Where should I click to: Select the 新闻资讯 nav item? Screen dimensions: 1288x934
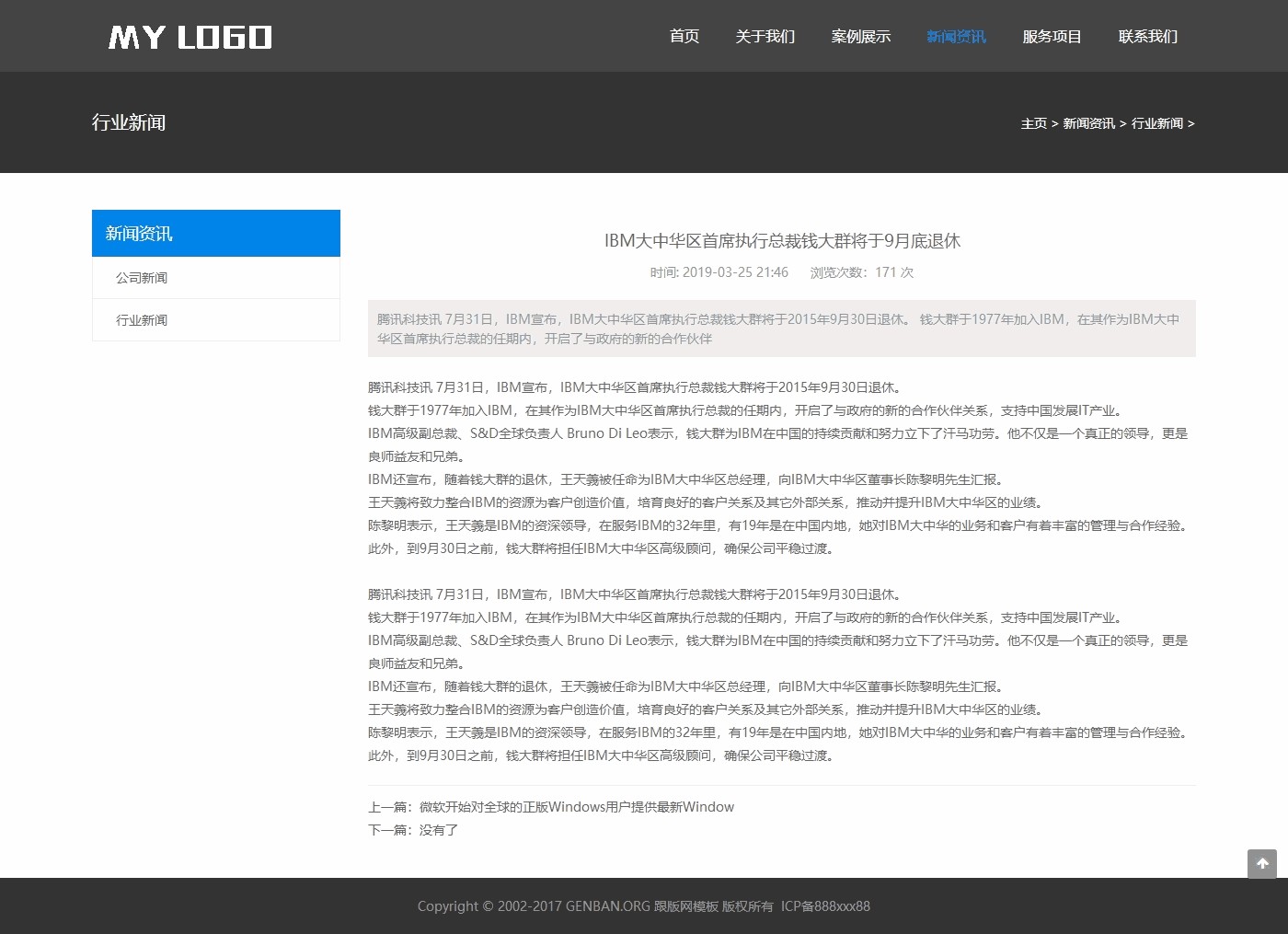[x=957, y=37]
